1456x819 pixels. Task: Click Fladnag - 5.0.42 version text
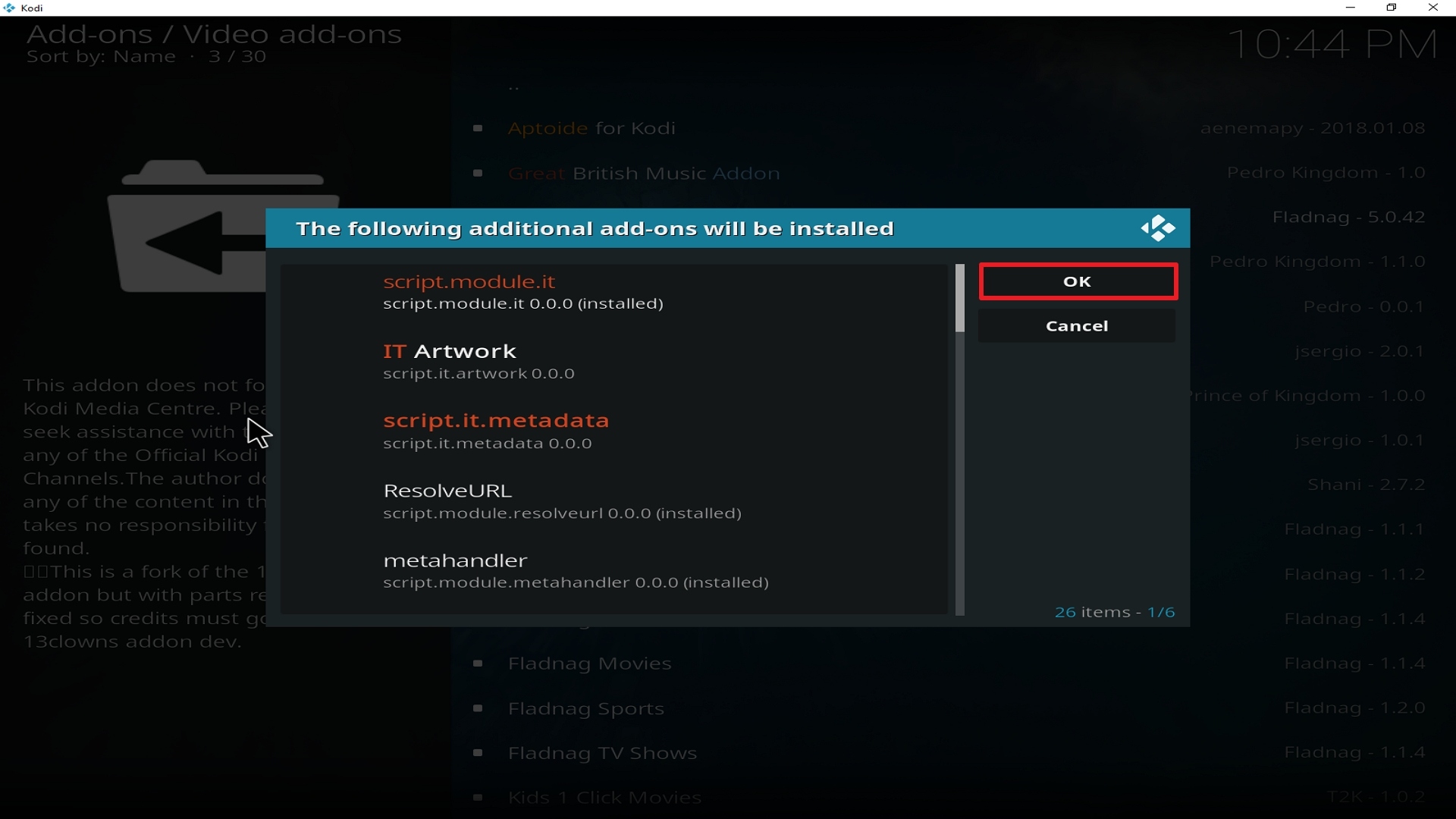[x=1350, y=218]
